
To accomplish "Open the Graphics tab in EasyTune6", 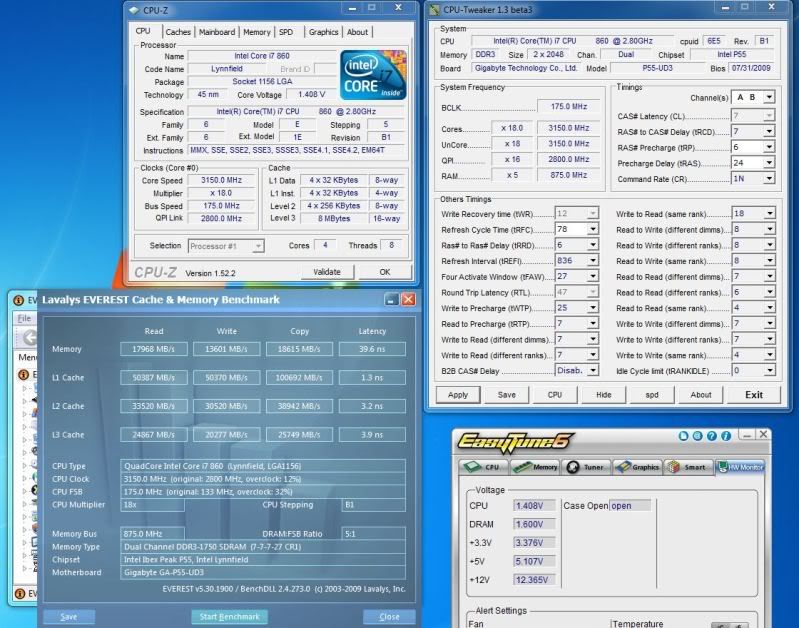I will [x=637, y=467].
